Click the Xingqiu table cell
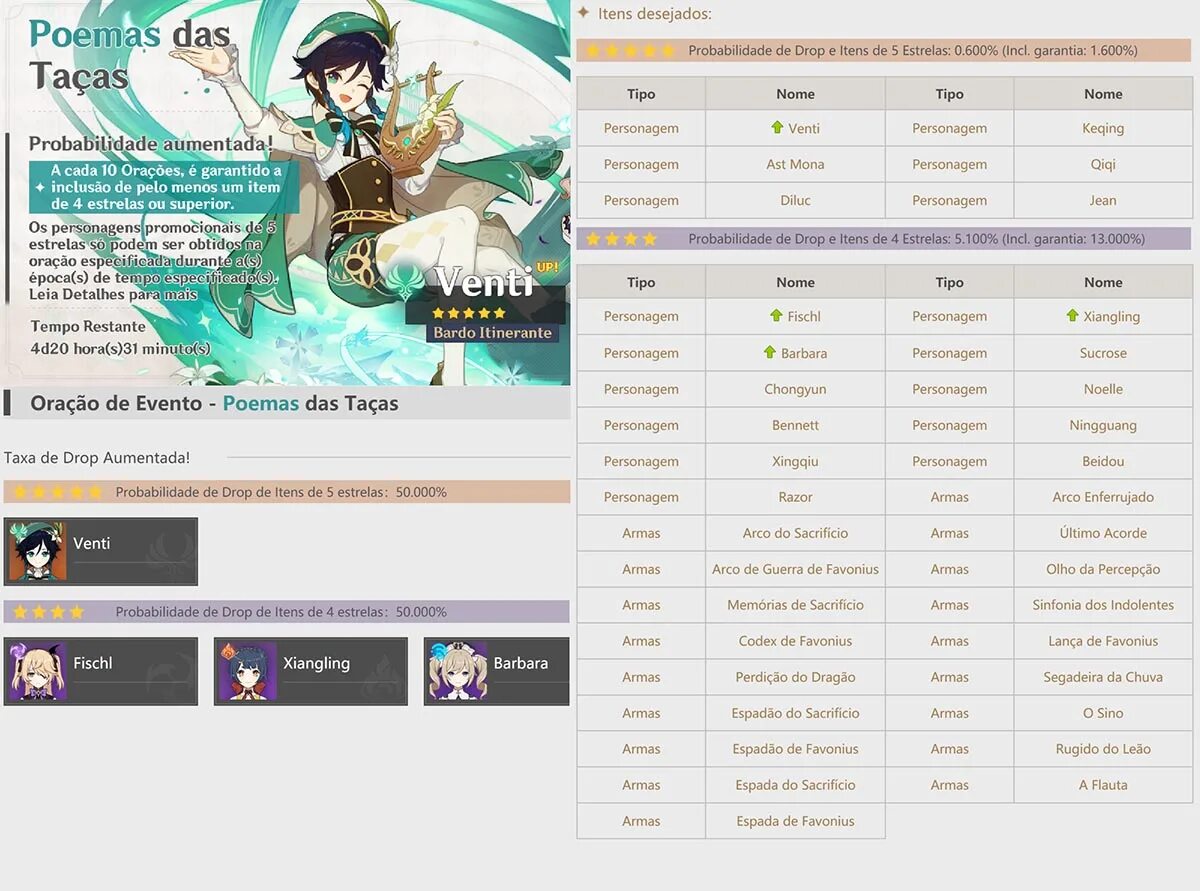Viewport: 1200px width, 891px height. (795, 461)
